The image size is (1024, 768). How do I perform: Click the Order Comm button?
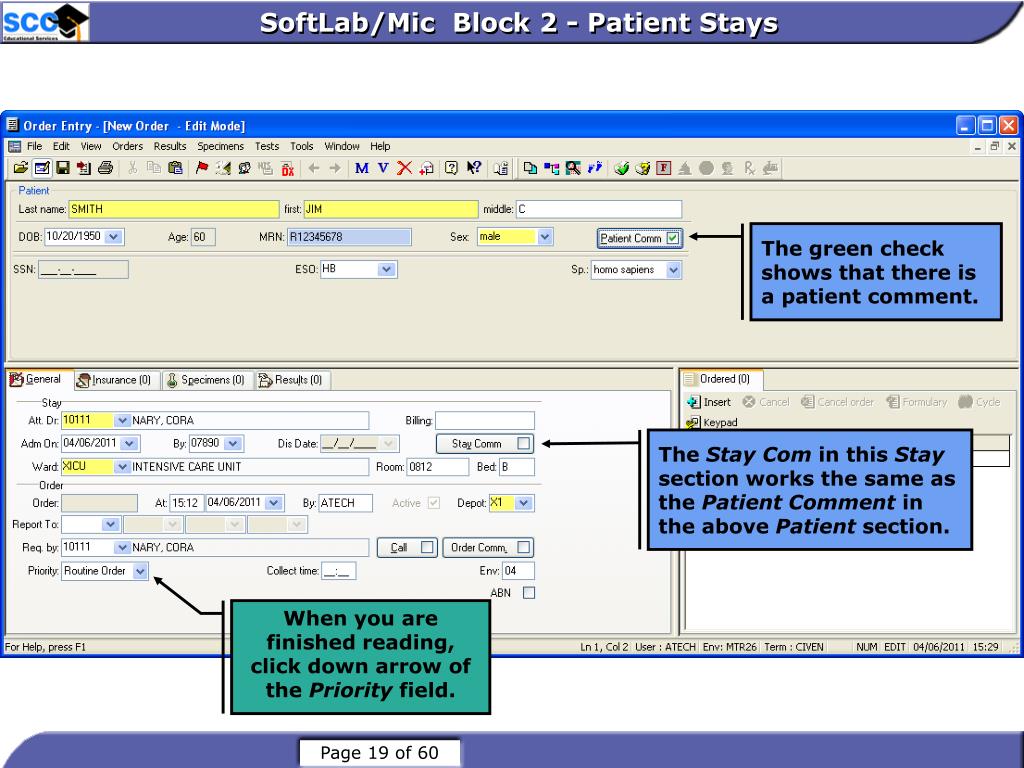[x=488, y=547]
